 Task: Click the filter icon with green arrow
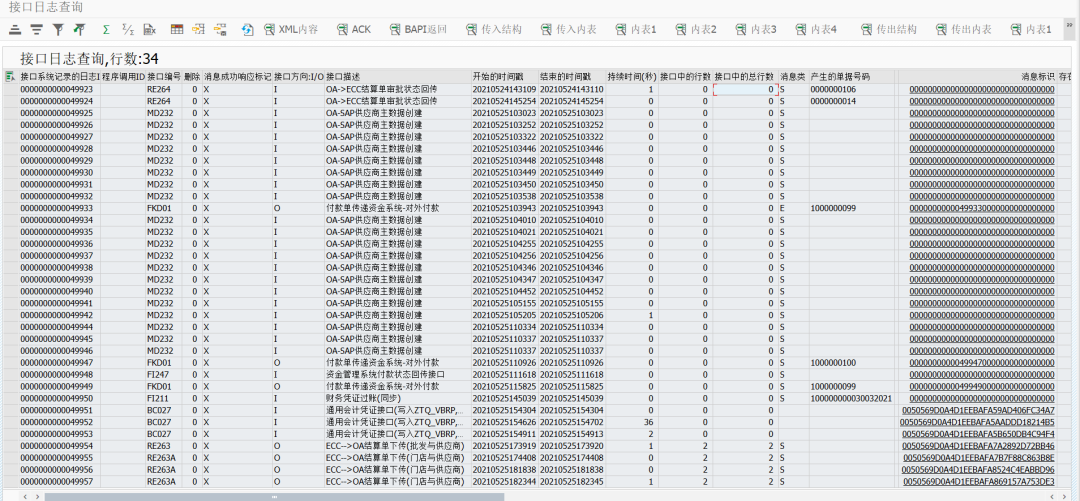(x=80, y=29)
